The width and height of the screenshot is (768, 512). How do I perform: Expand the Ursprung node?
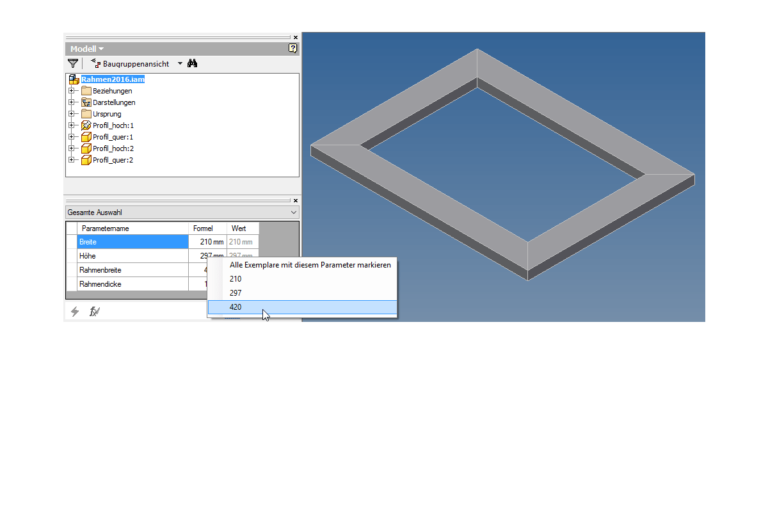click(72, 114)
